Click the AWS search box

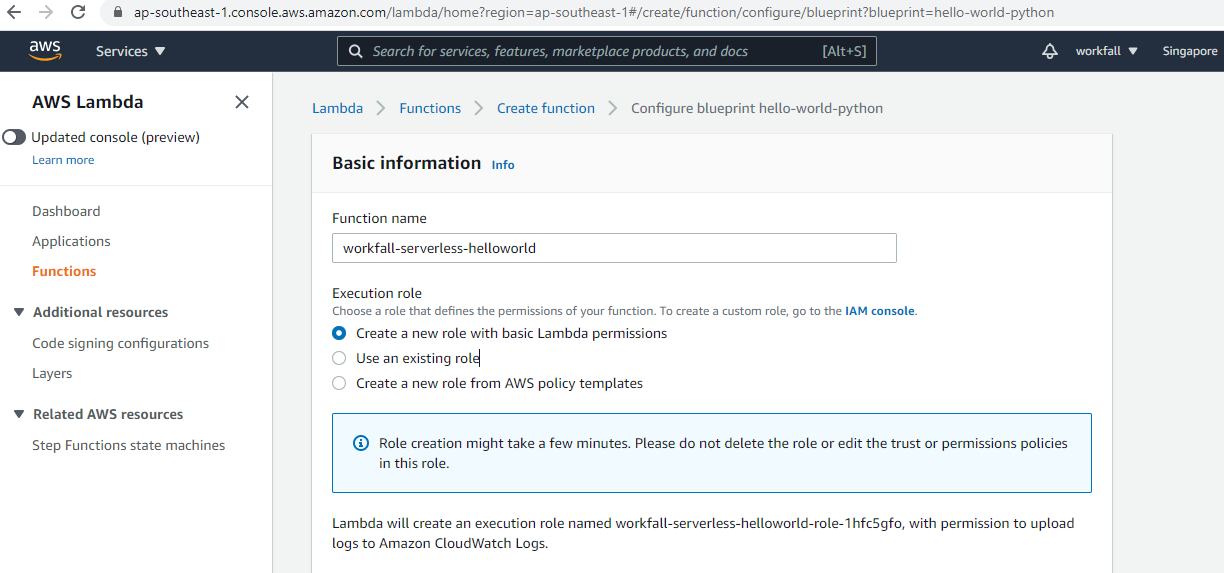point(606,51)
